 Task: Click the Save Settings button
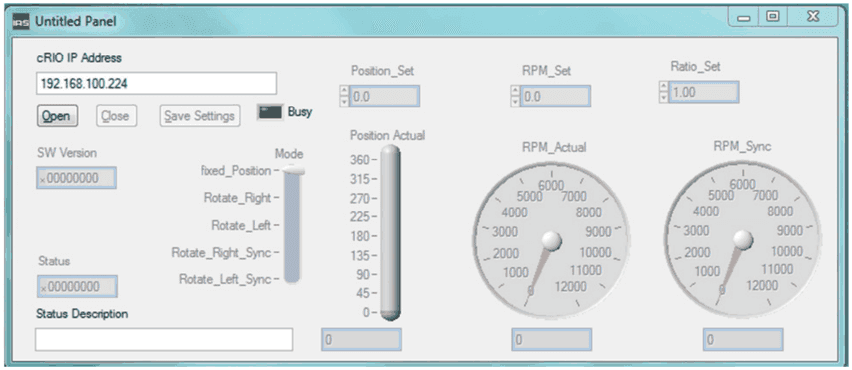199,116
